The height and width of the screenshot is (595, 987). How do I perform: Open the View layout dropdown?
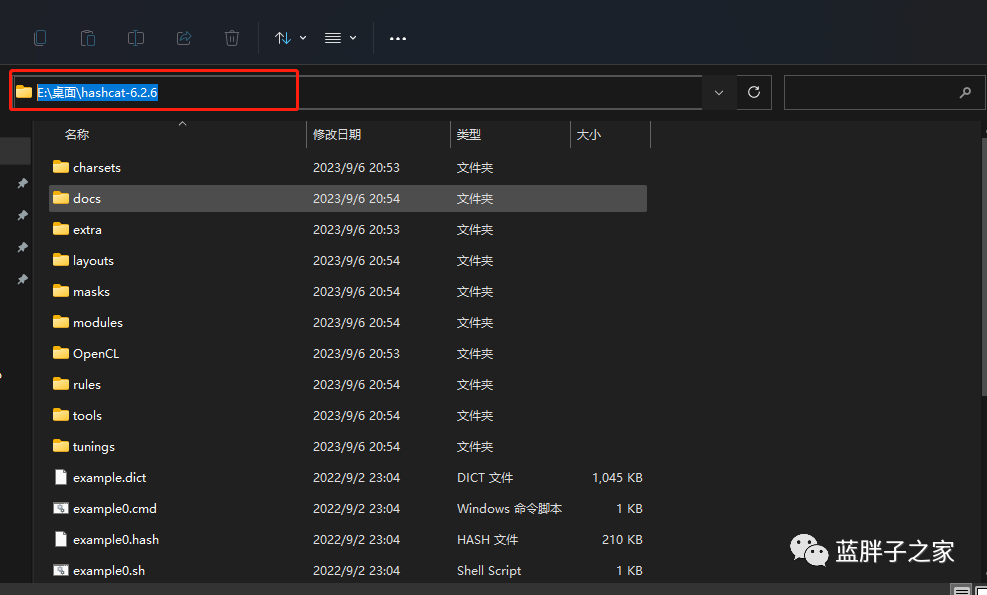tap(341, 38)
